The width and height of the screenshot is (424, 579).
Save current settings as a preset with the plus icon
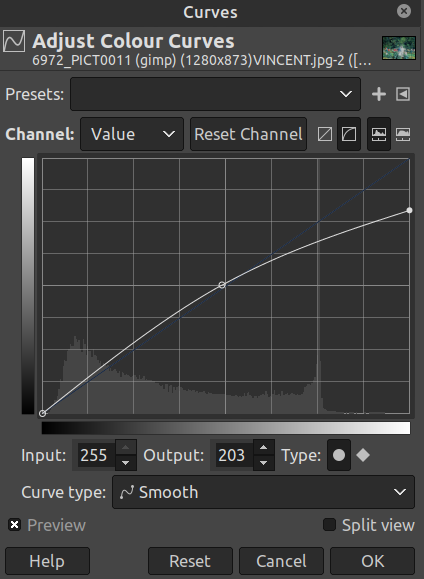tap(379, 94)
